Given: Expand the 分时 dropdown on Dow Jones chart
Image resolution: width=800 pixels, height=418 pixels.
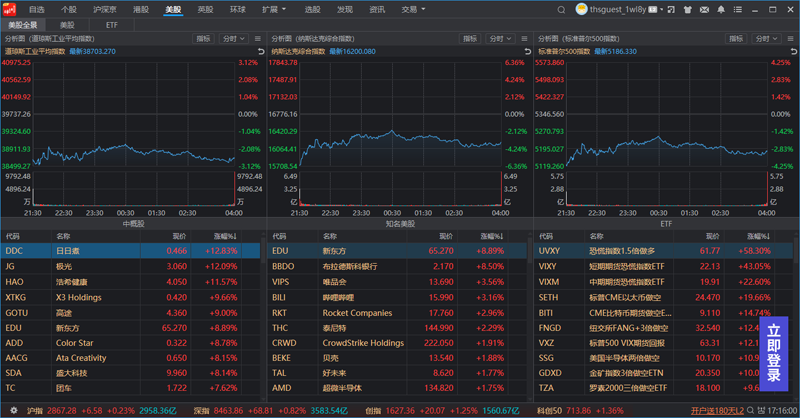Looking at the screenshot, I should tap(234, 39).
